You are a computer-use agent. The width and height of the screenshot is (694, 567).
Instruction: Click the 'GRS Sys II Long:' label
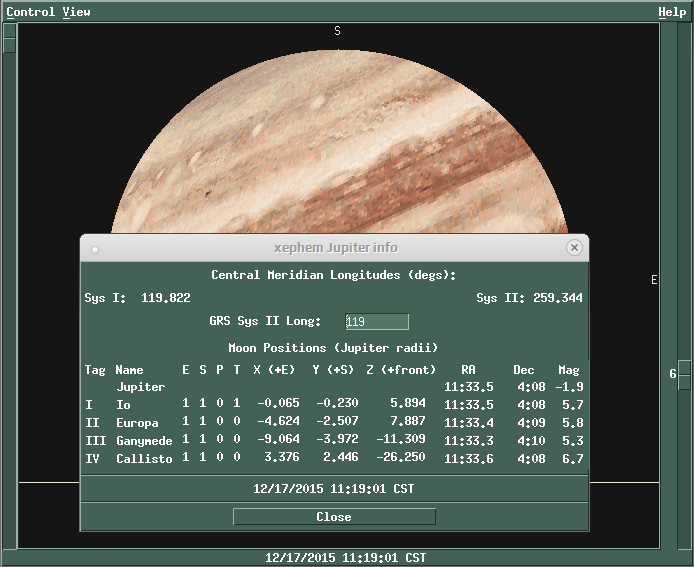pyautogui.click(x=265, y=320)
